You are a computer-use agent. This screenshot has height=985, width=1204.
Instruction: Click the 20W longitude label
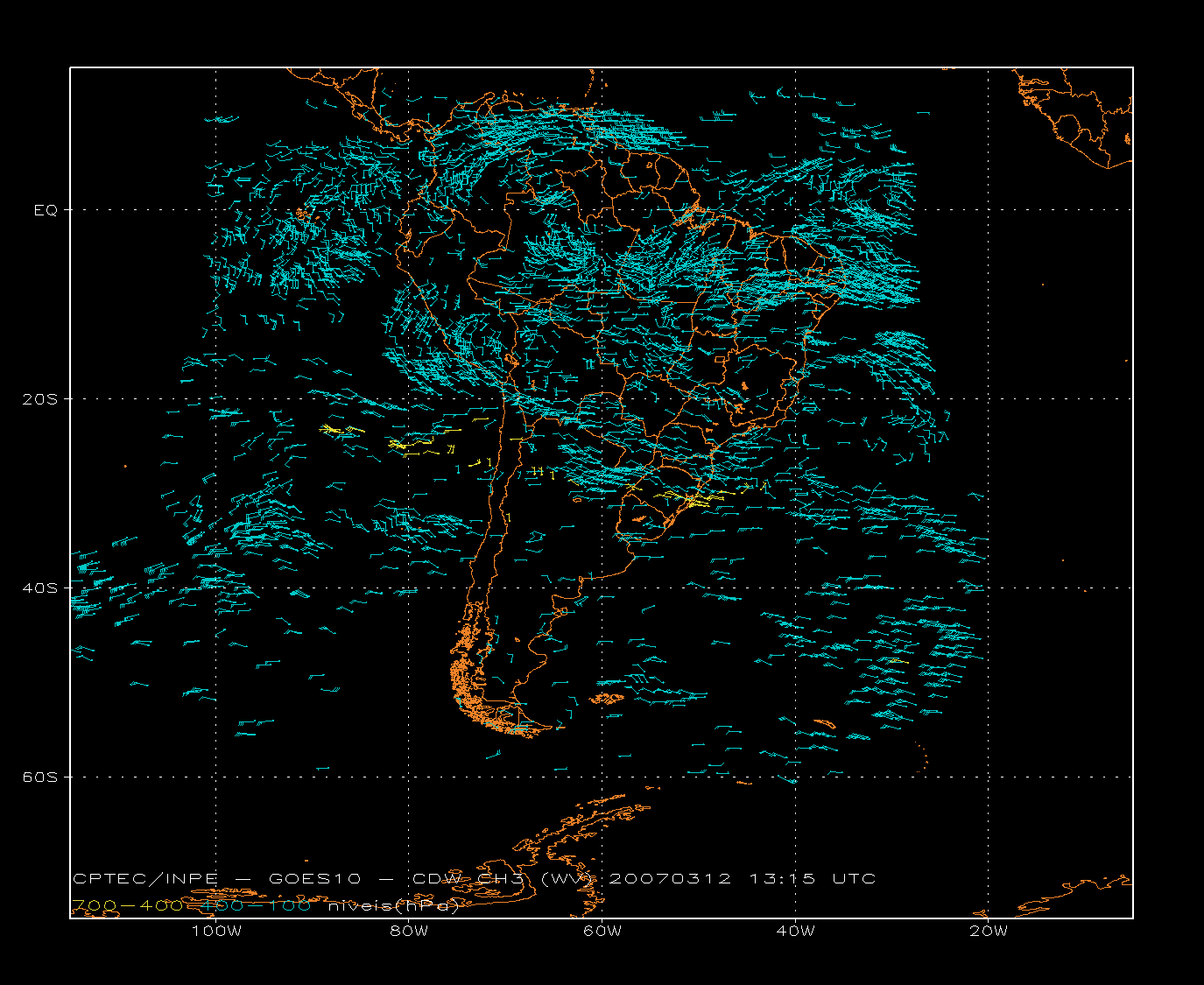[x=989, y=932]
